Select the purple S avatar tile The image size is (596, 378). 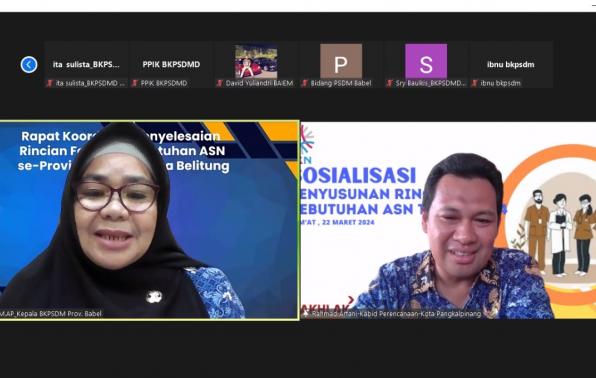pyautogui.click(x=426, y=61)
